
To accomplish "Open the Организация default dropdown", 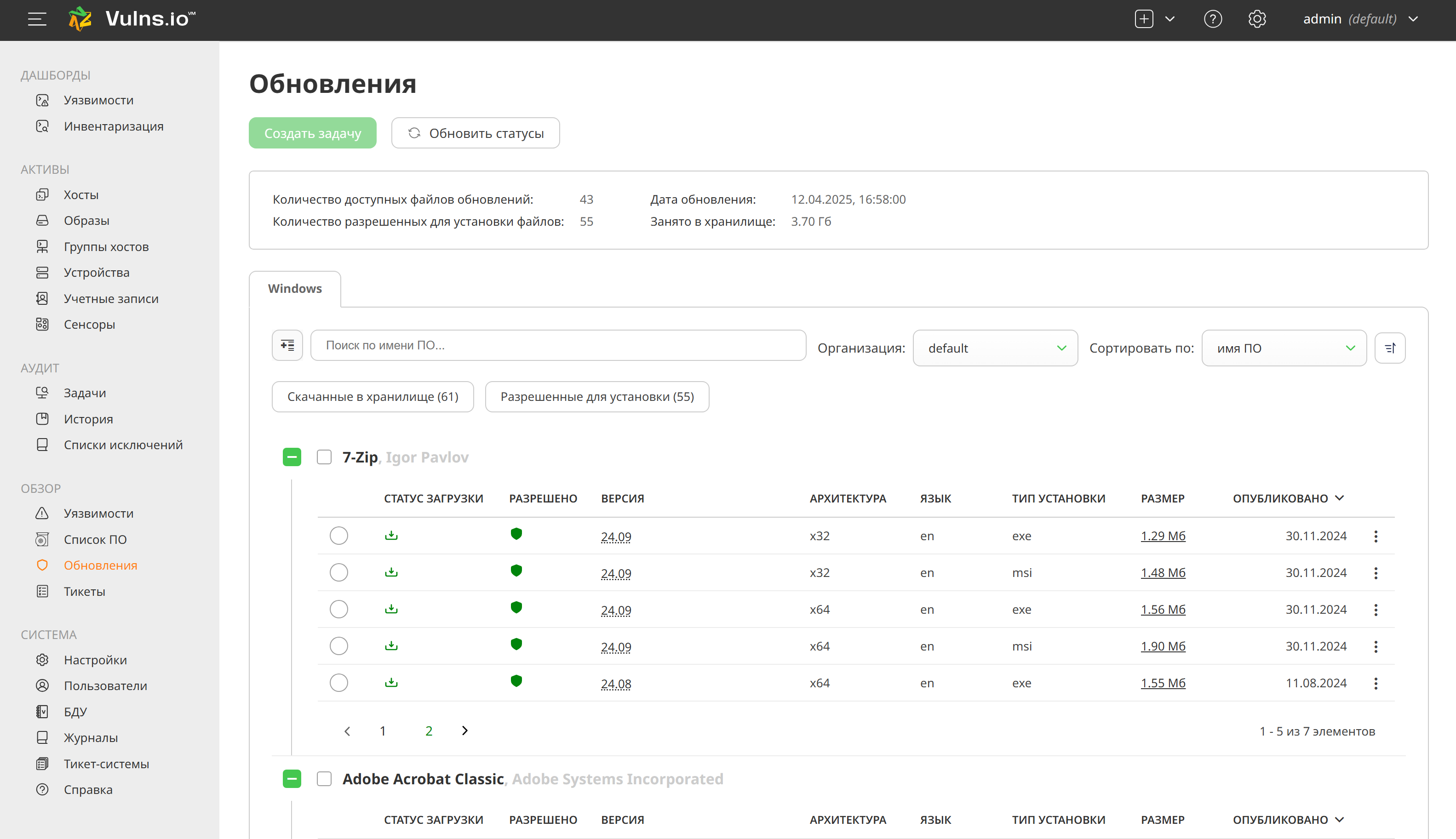I will click(995, 348).
